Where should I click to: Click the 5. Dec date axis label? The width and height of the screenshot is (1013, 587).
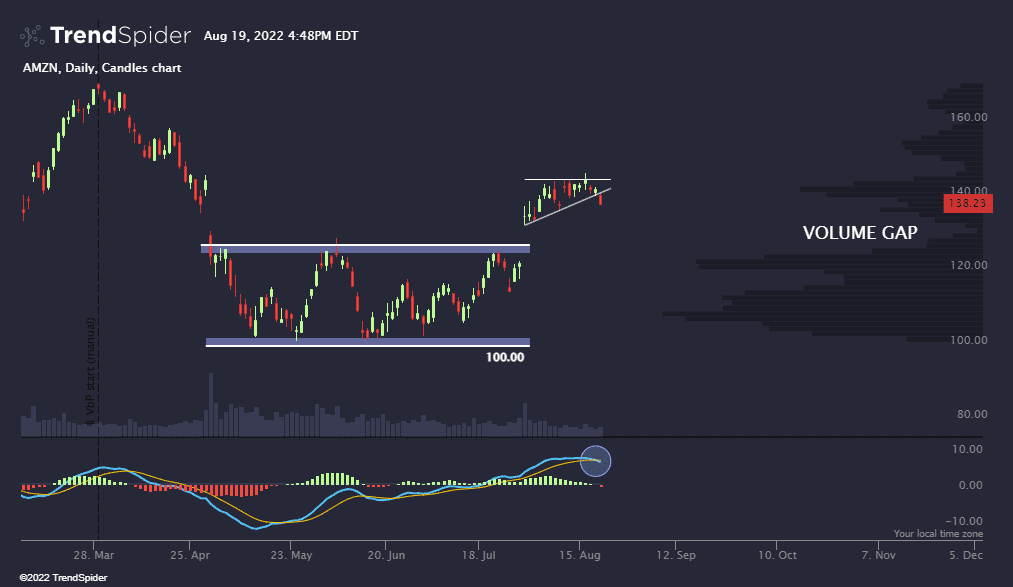tap(966, 553)
